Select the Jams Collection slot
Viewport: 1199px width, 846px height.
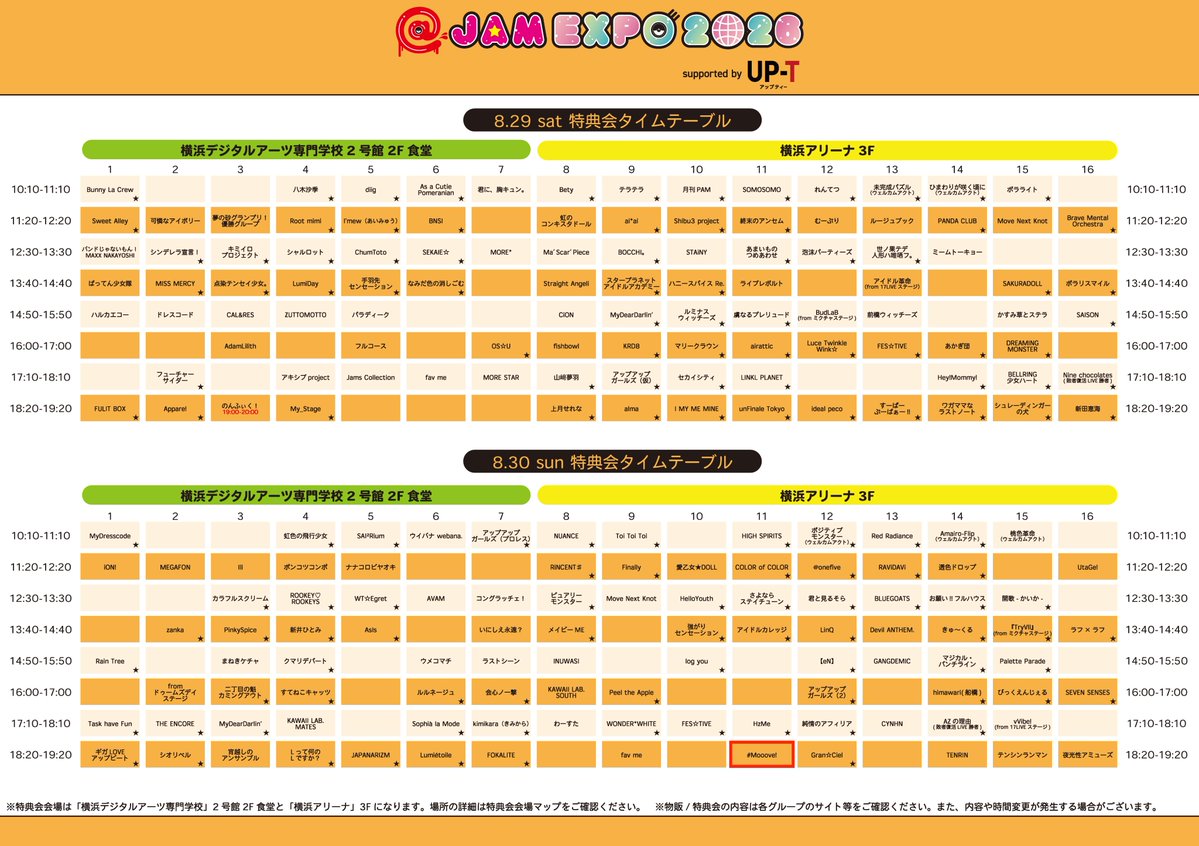[x=371, y=377]
